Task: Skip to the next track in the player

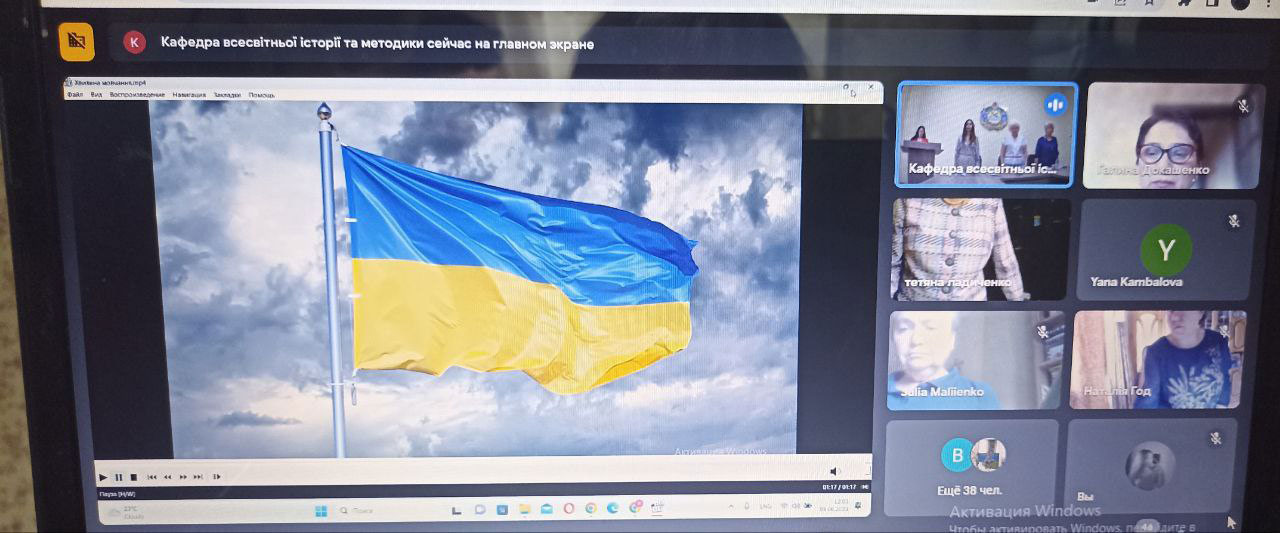Action: click(198, 477)
